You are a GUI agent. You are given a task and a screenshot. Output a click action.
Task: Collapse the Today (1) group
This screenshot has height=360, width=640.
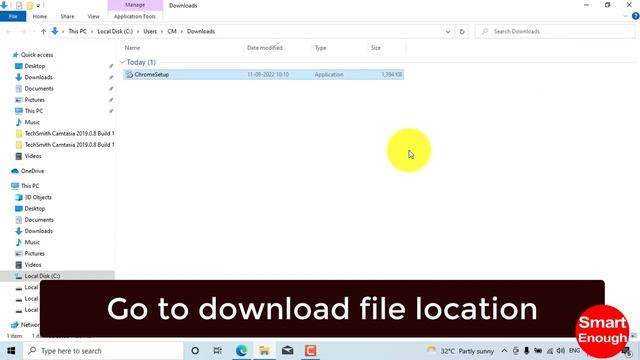[x=122, y=62]
